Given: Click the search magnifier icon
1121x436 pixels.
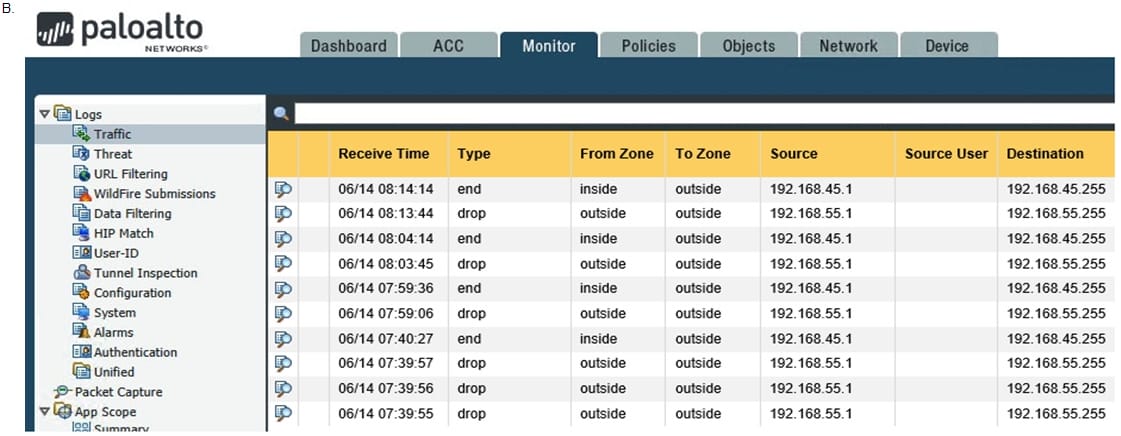Looking at the screenshot, I should (281, 114).
